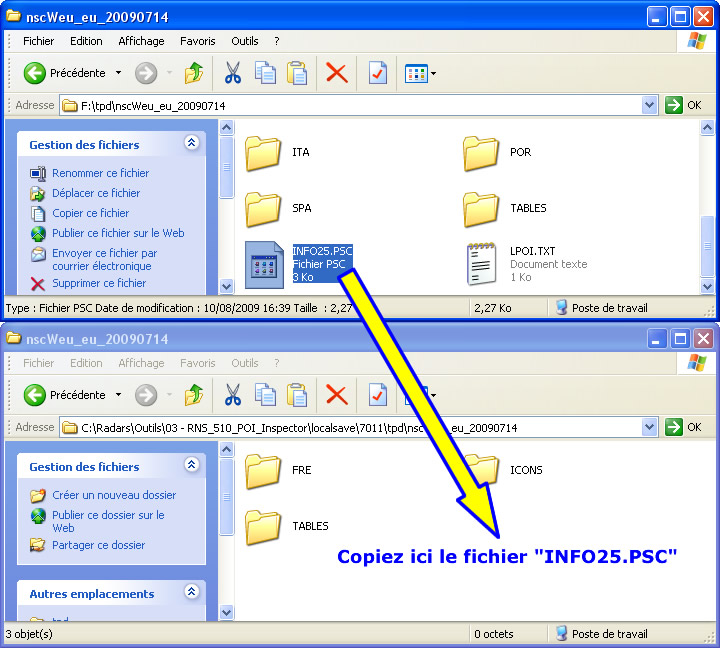
Task: Select the ICONS folder in bottom window
Action: click(482, 470)
